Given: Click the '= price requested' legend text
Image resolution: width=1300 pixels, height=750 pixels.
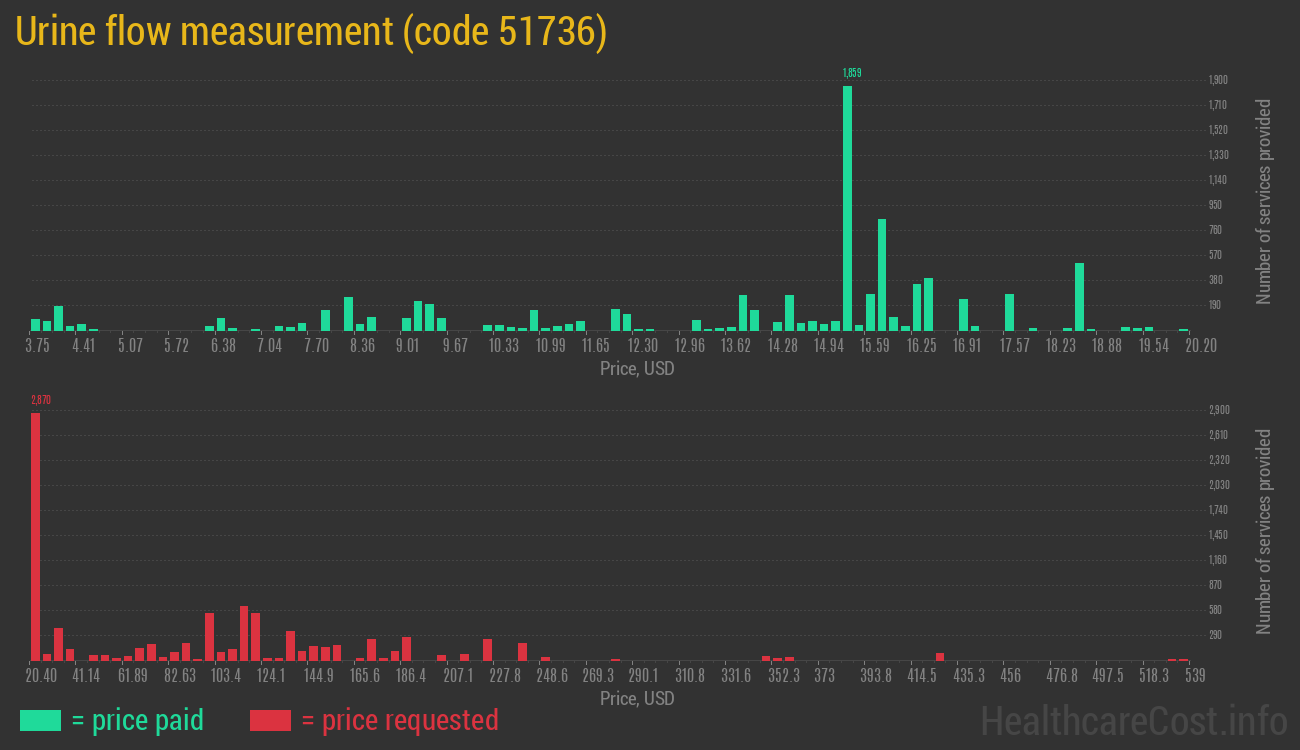Looking at the screenshot, I should [x=399, y=720].
